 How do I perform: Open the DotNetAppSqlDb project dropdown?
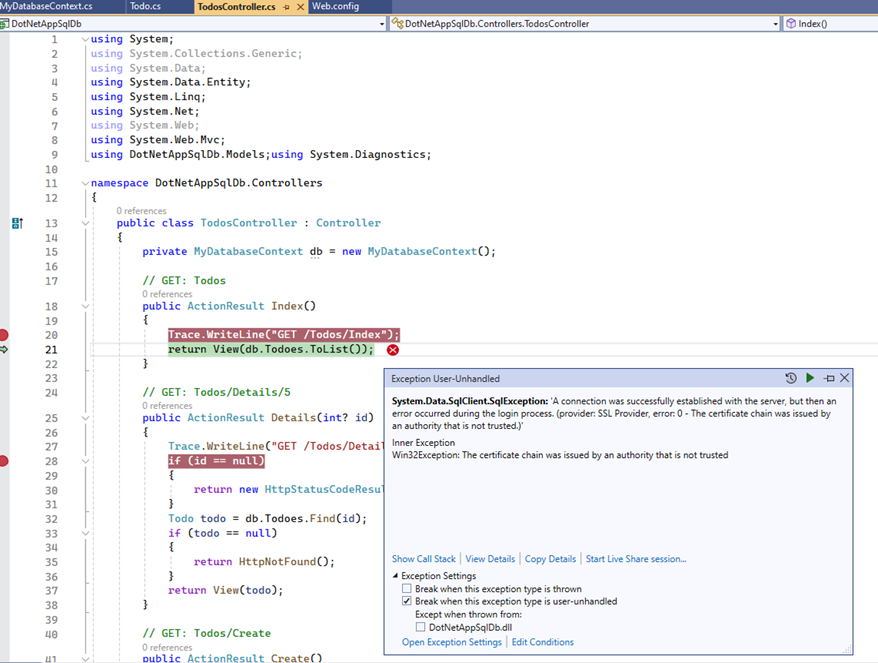coord(382,24)
